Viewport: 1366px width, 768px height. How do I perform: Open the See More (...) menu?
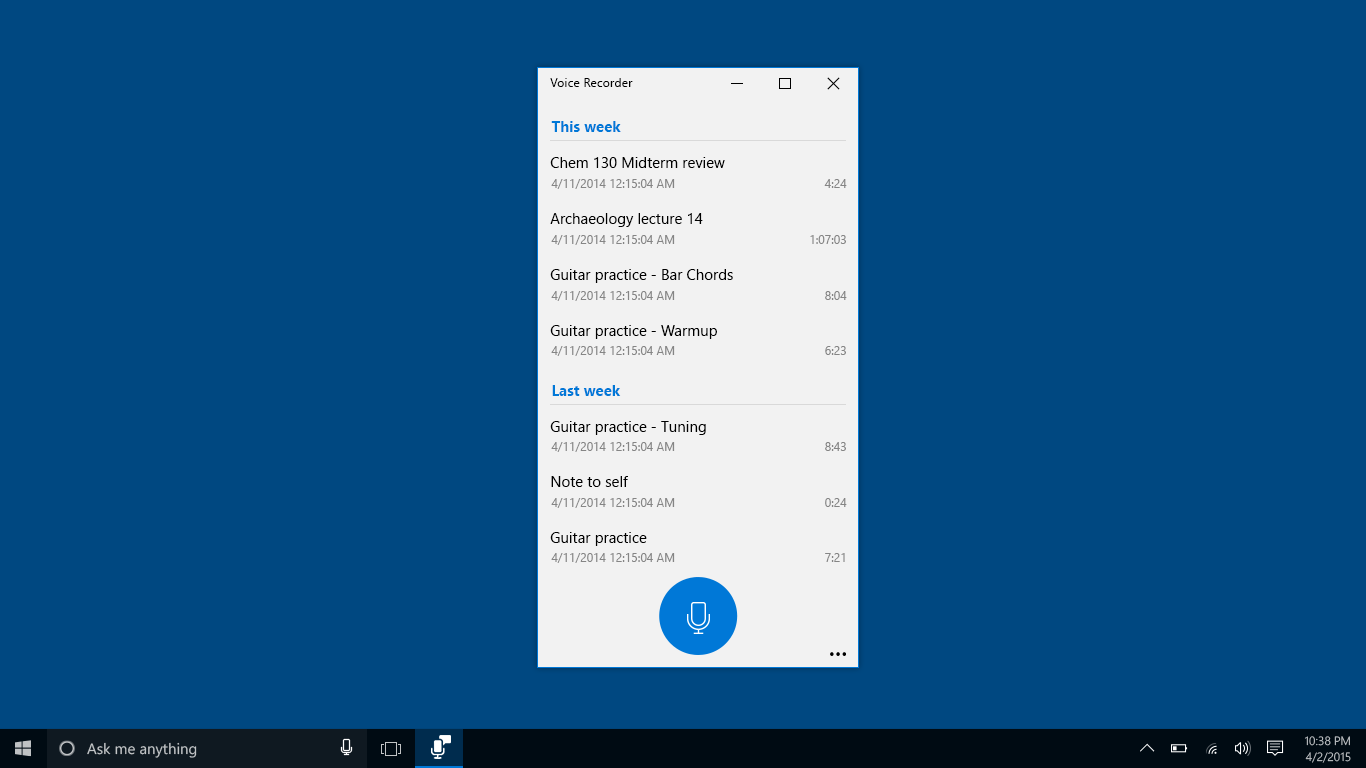838,654
